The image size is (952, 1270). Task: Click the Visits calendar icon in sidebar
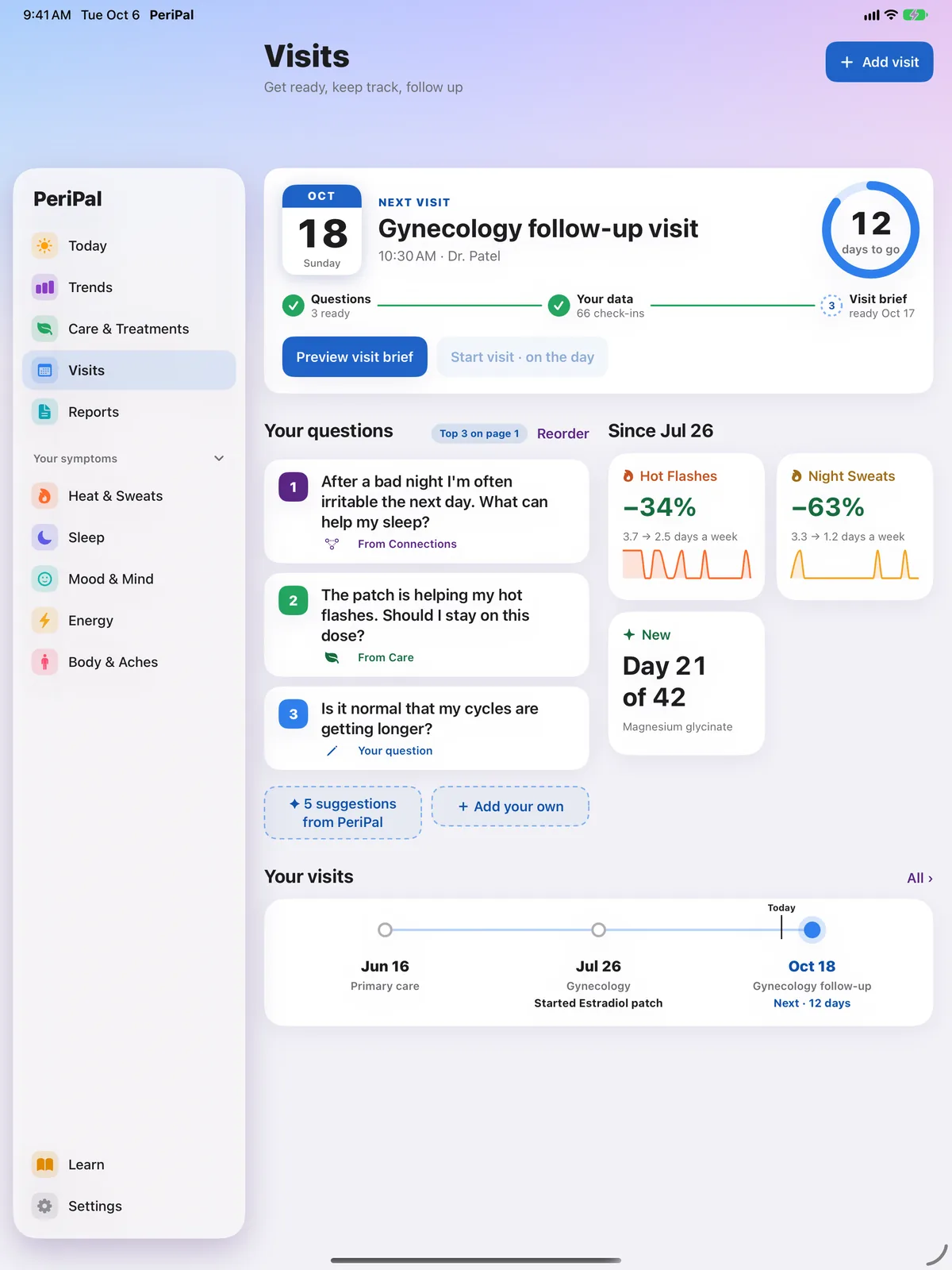(45, 371)
